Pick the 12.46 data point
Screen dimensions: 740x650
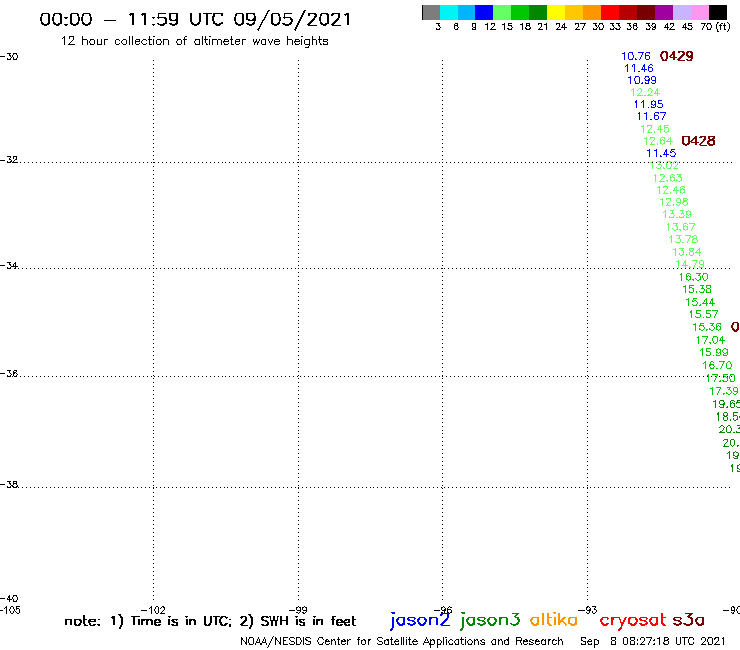click(671, 190)
